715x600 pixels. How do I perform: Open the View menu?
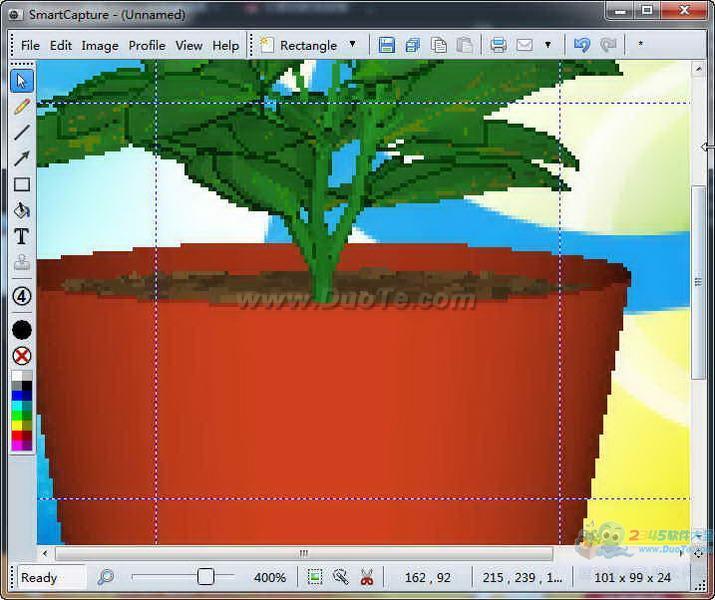click(x=189, y=46)
